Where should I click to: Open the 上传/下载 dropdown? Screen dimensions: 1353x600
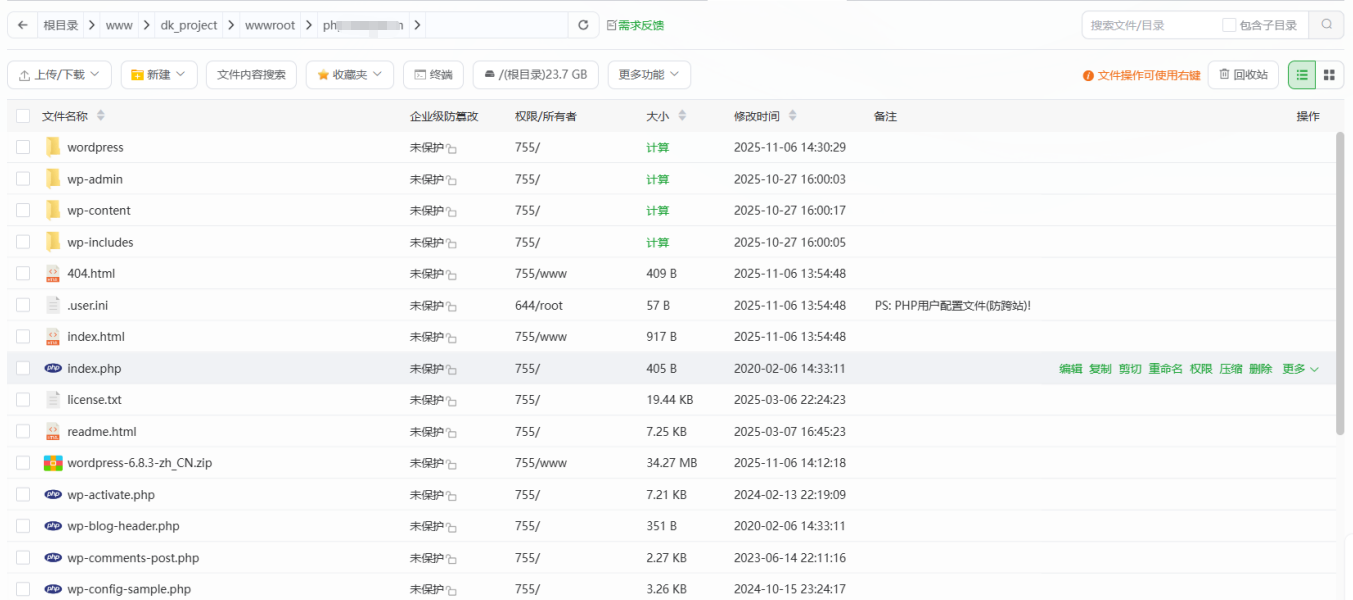[x=59, y=74]
